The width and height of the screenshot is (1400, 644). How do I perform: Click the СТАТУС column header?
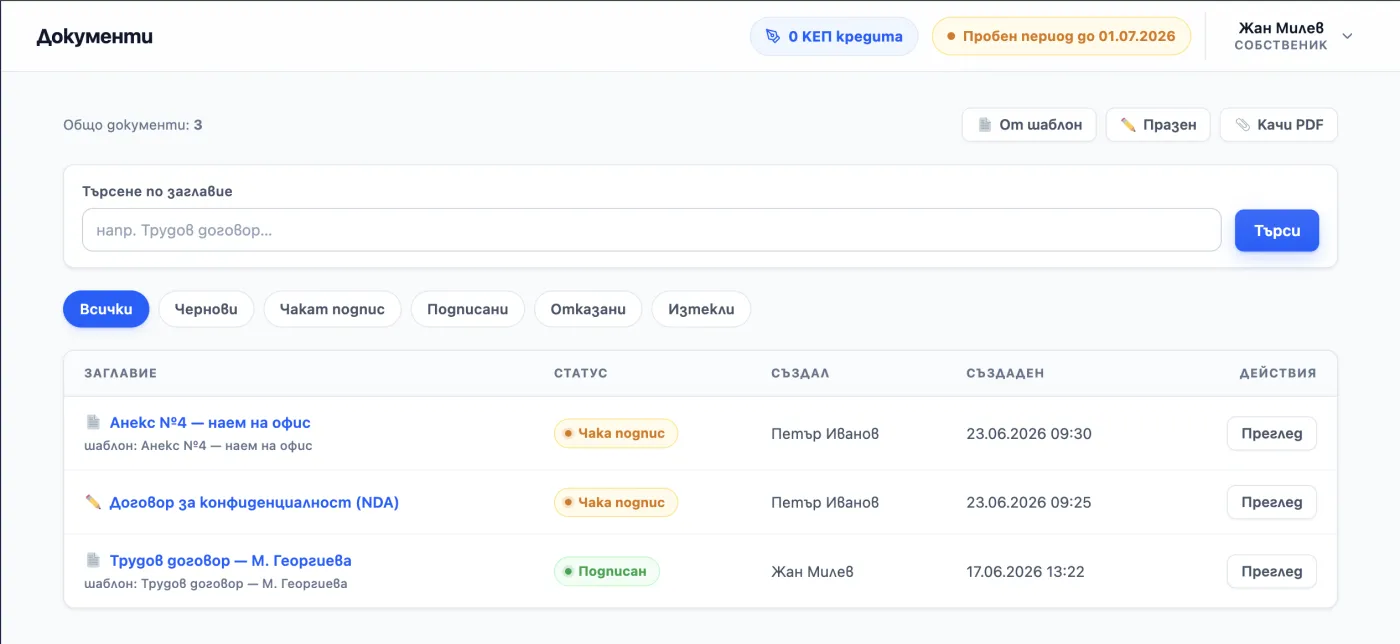point(581,373)
